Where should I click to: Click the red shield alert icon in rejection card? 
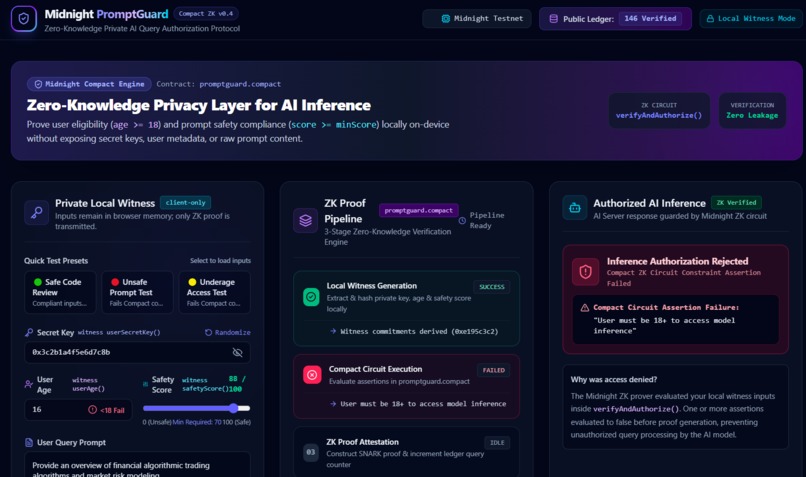(585, 272)
